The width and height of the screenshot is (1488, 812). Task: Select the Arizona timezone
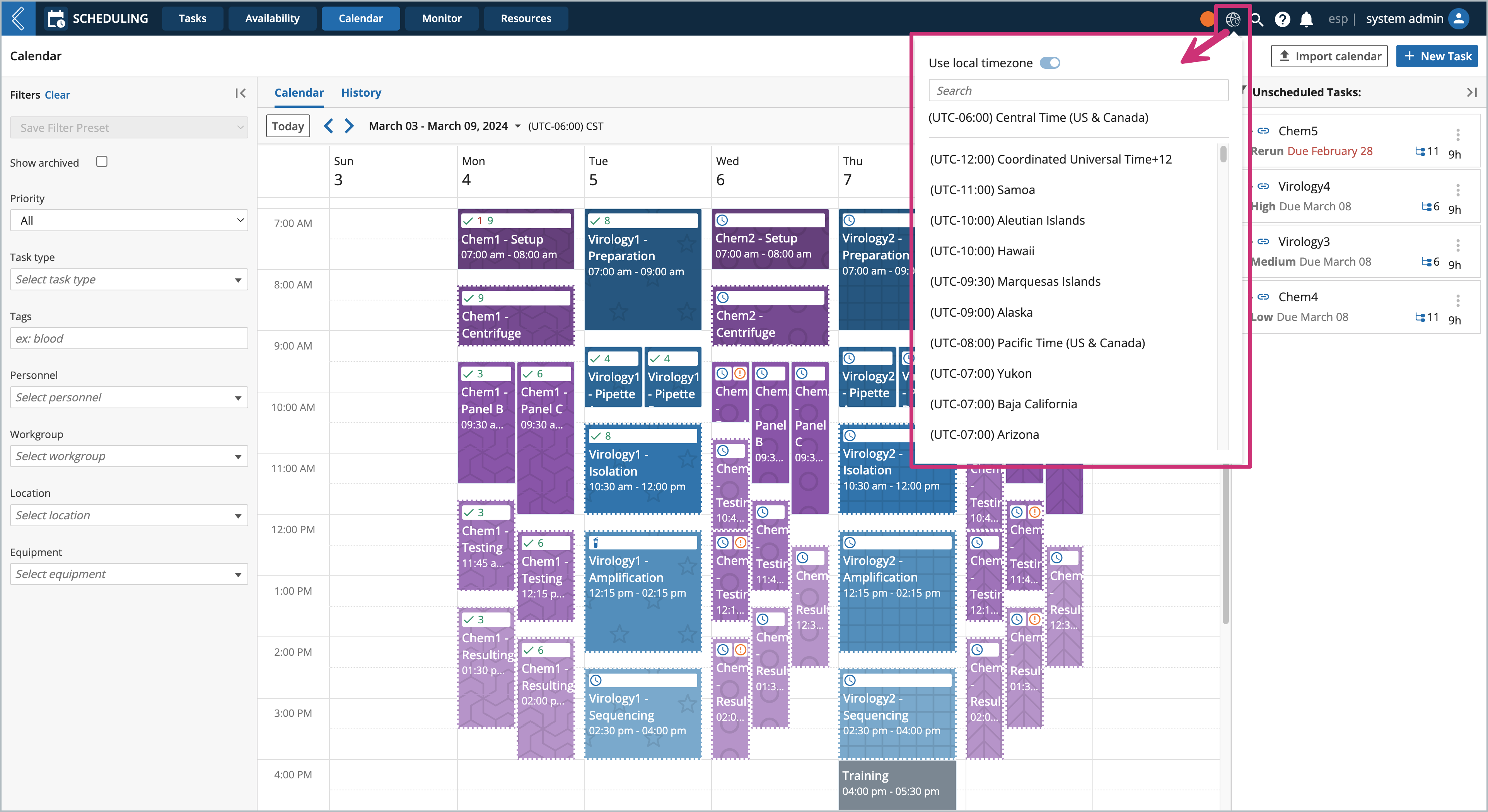[x=984, y=435]
